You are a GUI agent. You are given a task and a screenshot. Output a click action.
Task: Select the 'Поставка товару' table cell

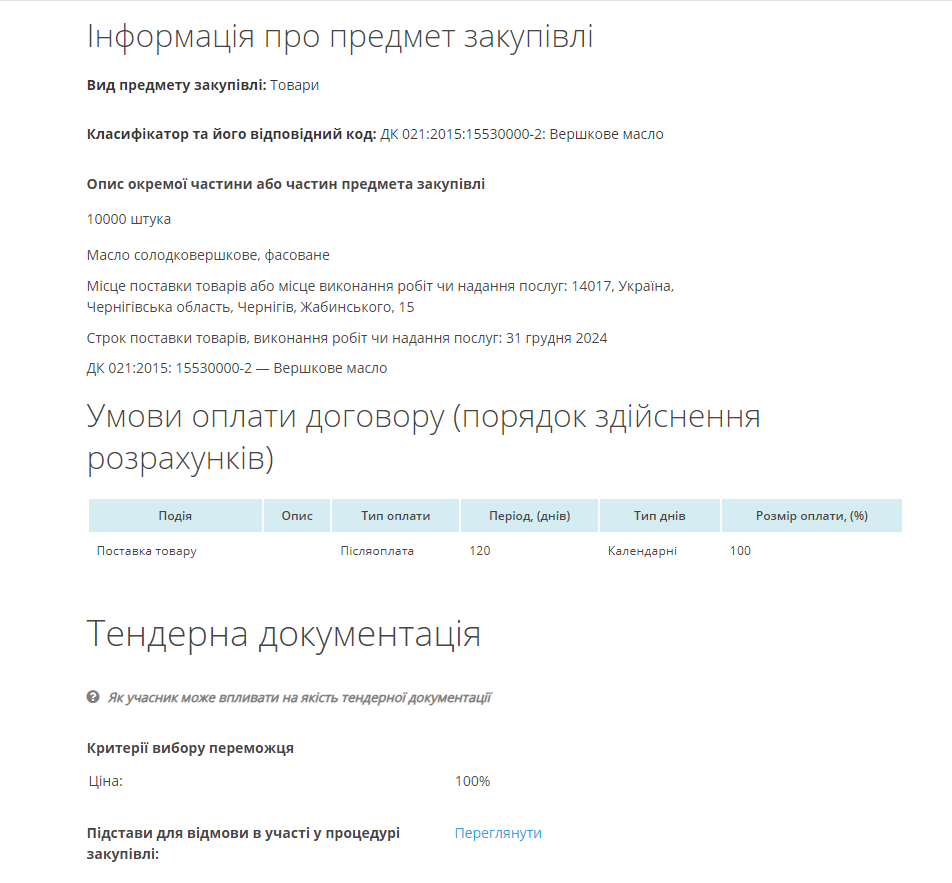(147, 551)
